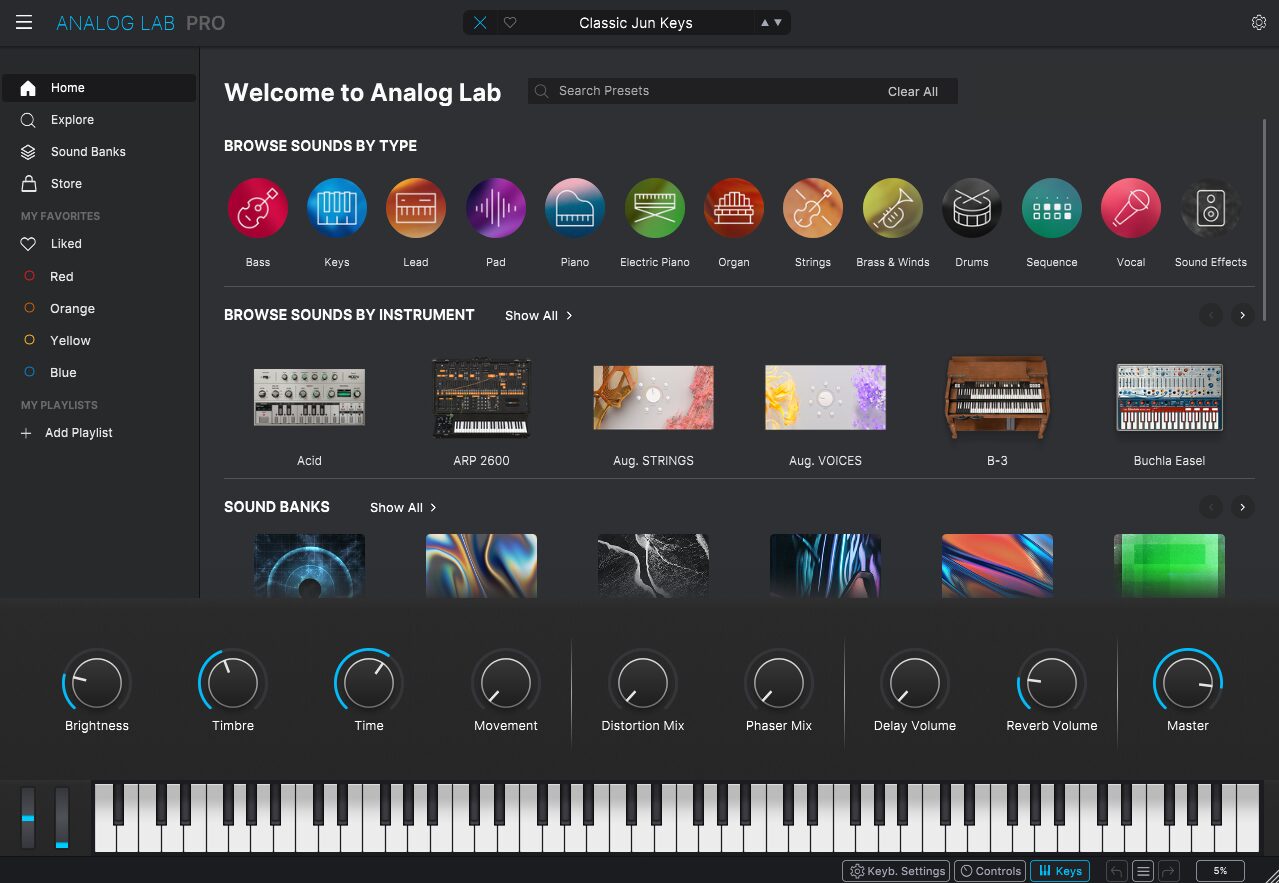Pick the Brass & Winds category icon
Screen dimensions: 1279x883
pyautogui.click(x=892, y=208)
